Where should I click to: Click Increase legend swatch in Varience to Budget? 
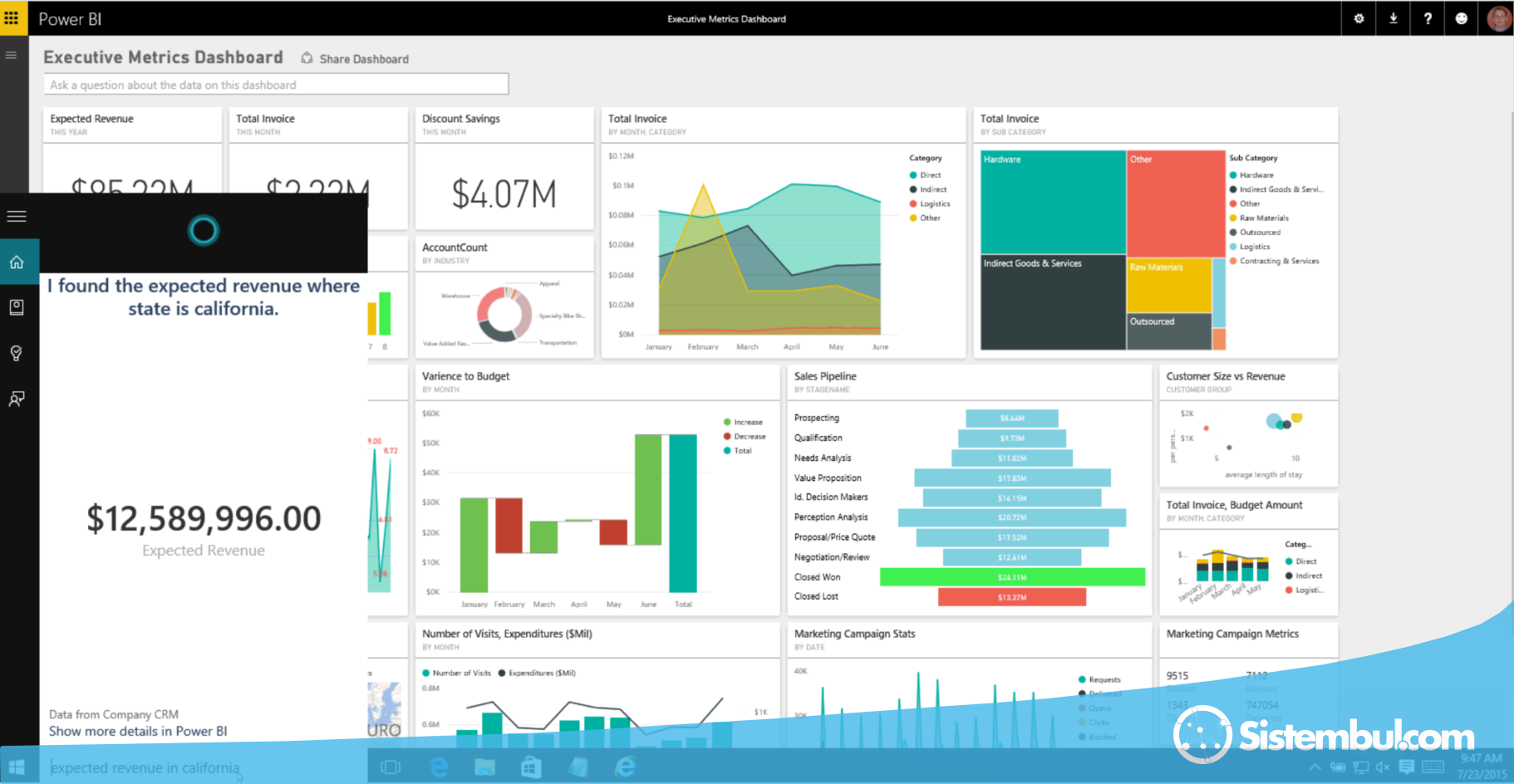[x=727, y=422]
